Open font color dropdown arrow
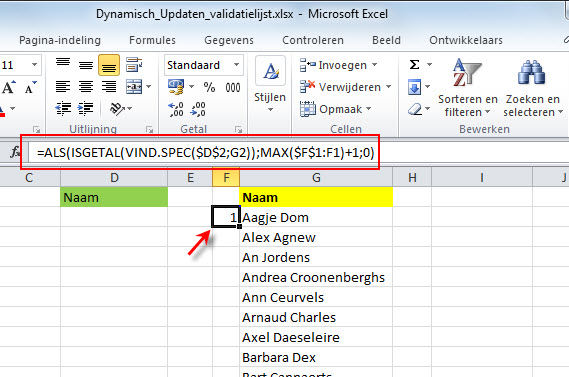 (13, 108)
